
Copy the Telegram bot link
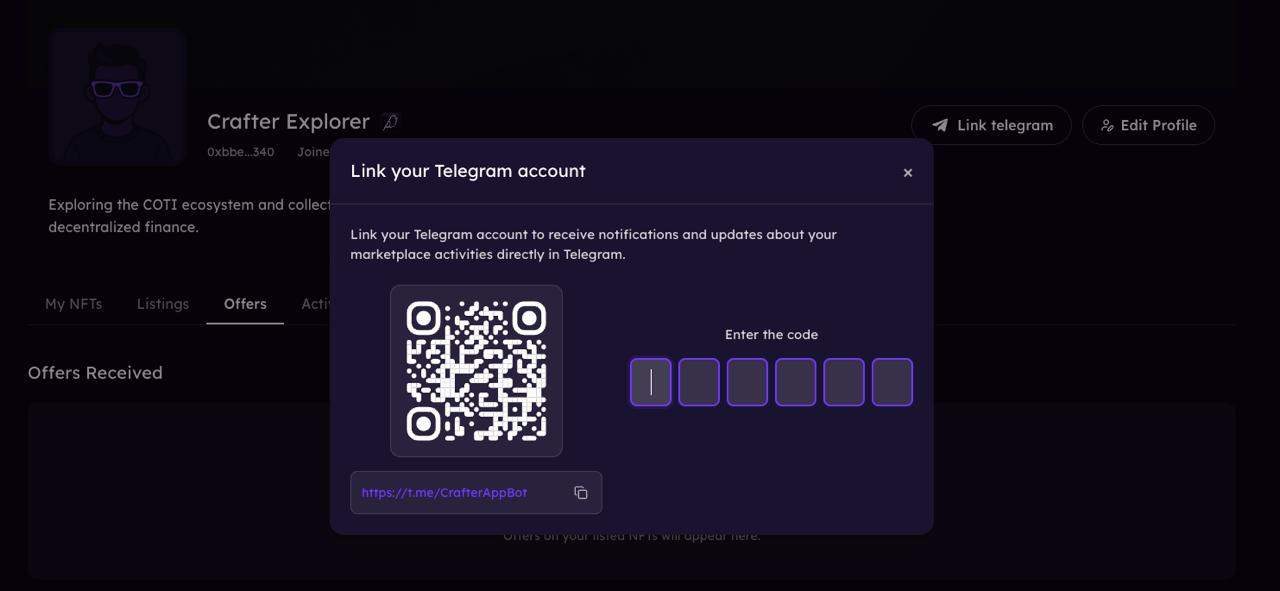click(x=581, y=493)
